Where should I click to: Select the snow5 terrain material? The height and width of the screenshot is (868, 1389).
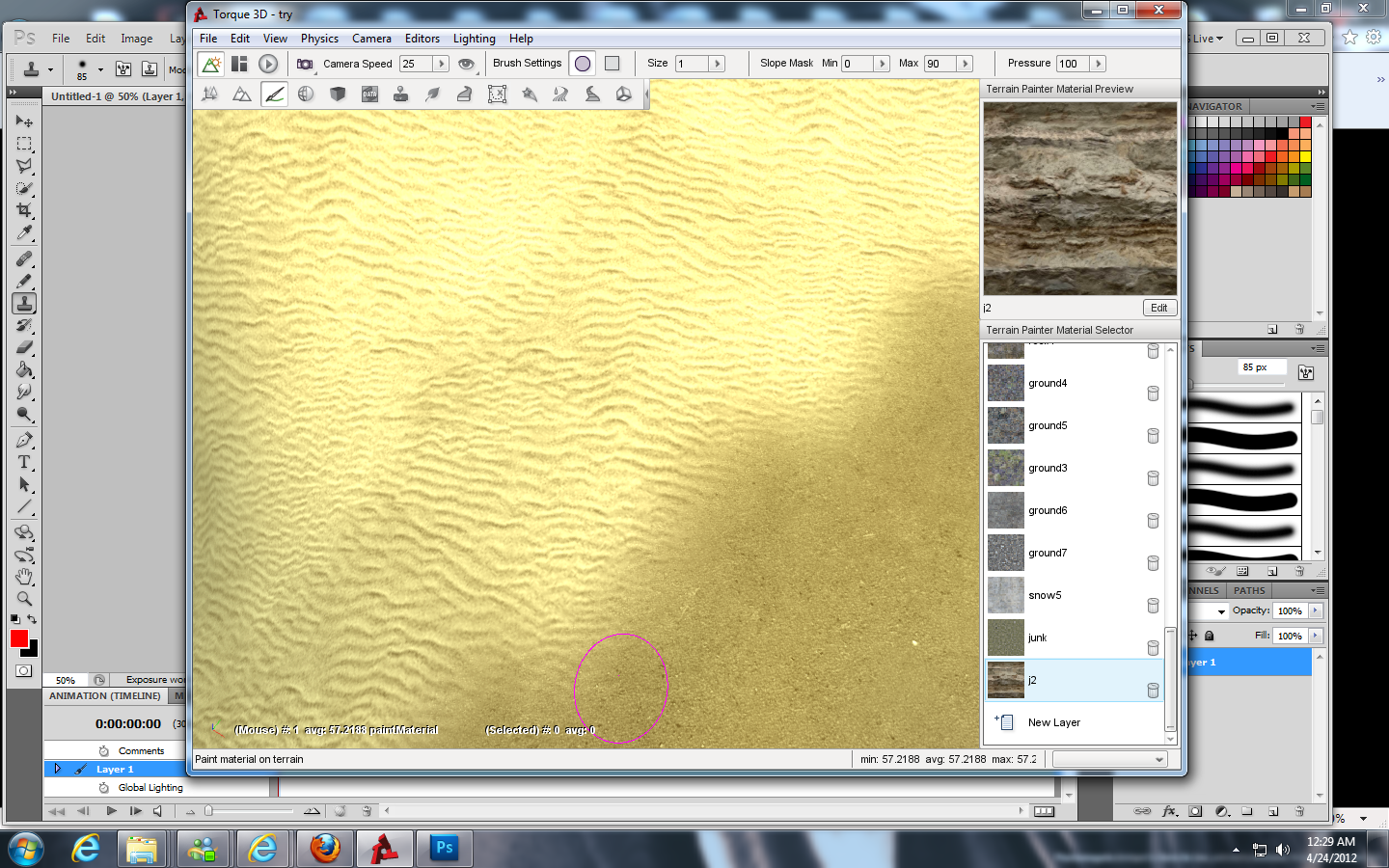[1045, 595]
